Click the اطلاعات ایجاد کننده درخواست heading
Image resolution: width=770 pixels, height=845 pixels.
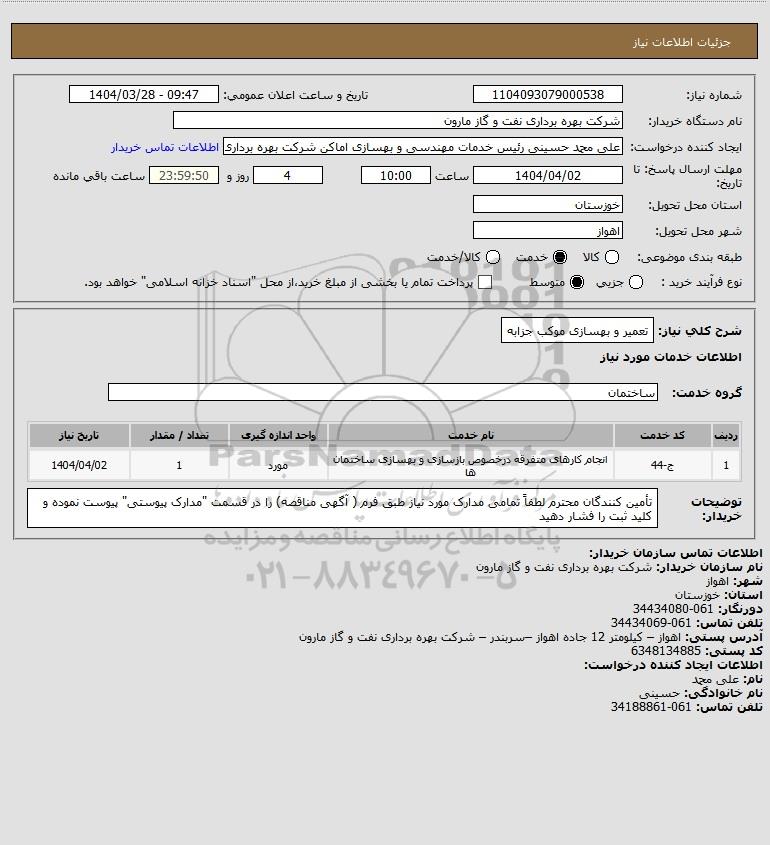click(x=674, y=665)
